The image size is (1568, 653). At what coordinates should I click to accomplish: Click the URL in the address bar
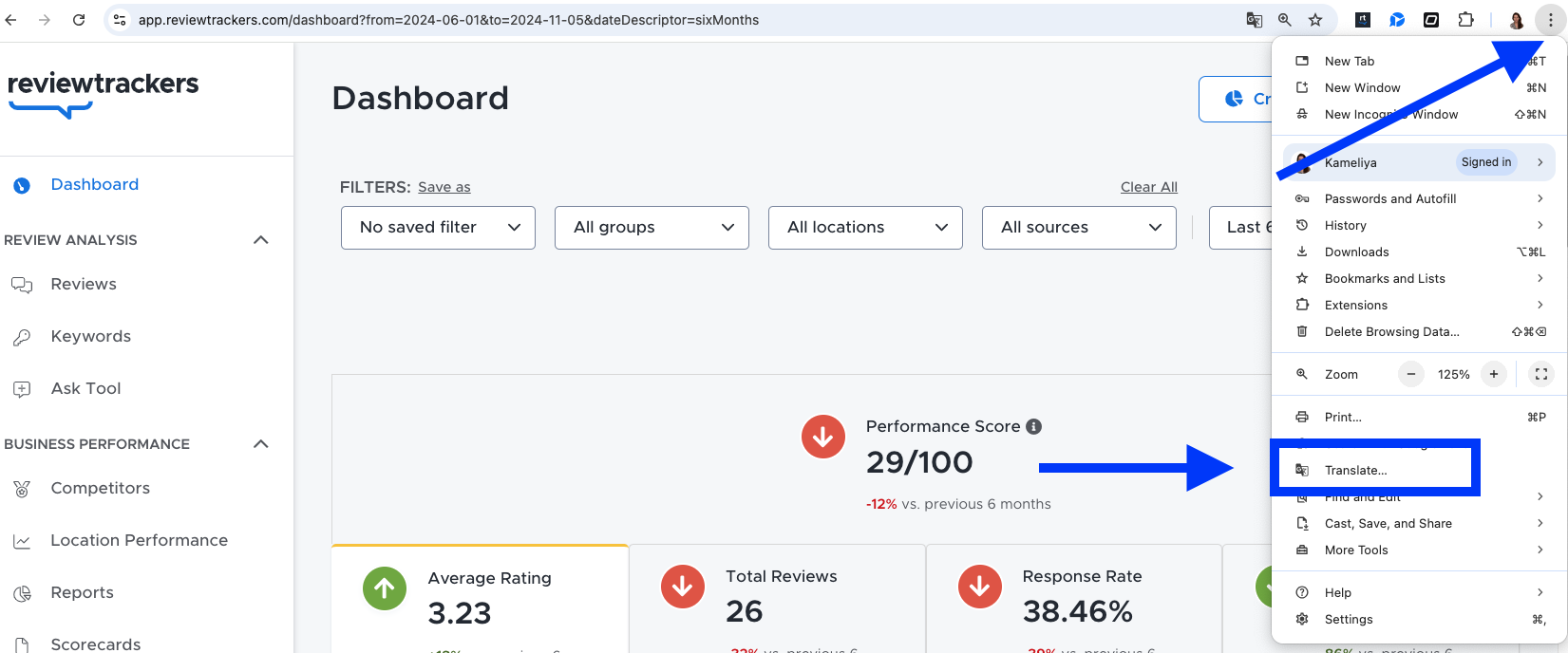448,20
